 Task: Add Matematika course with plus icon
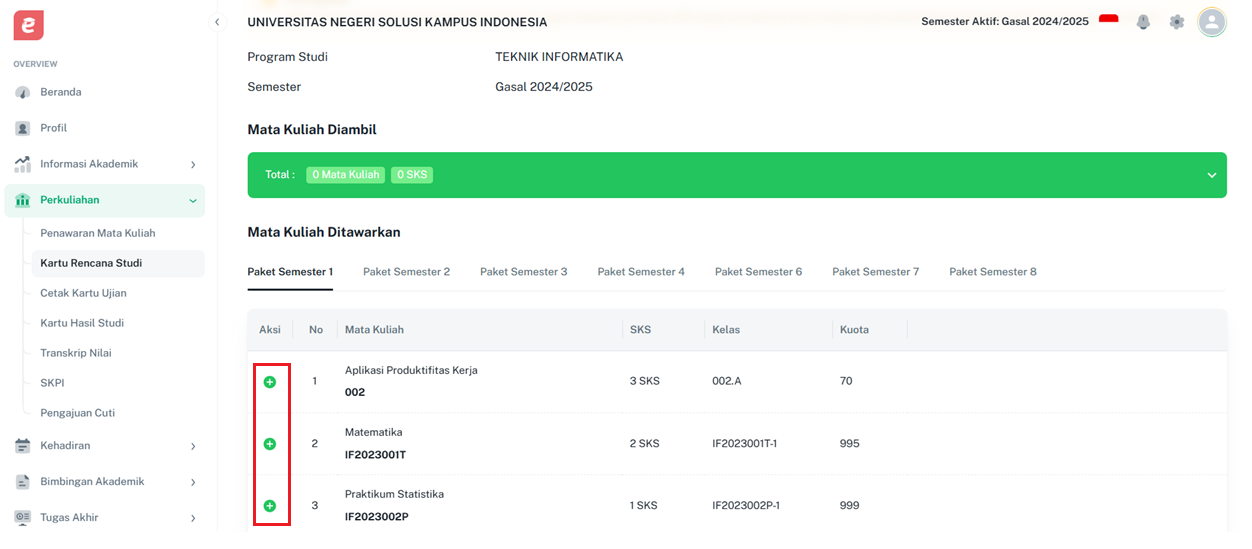pyautogui.click(x=269, y=444)
